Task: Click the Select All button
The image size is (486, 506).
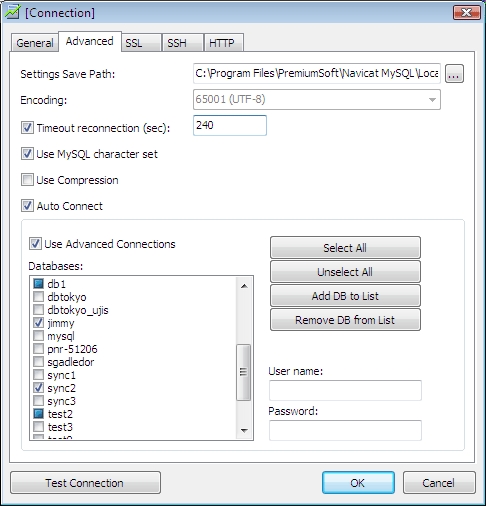Action: coord(345,248)
